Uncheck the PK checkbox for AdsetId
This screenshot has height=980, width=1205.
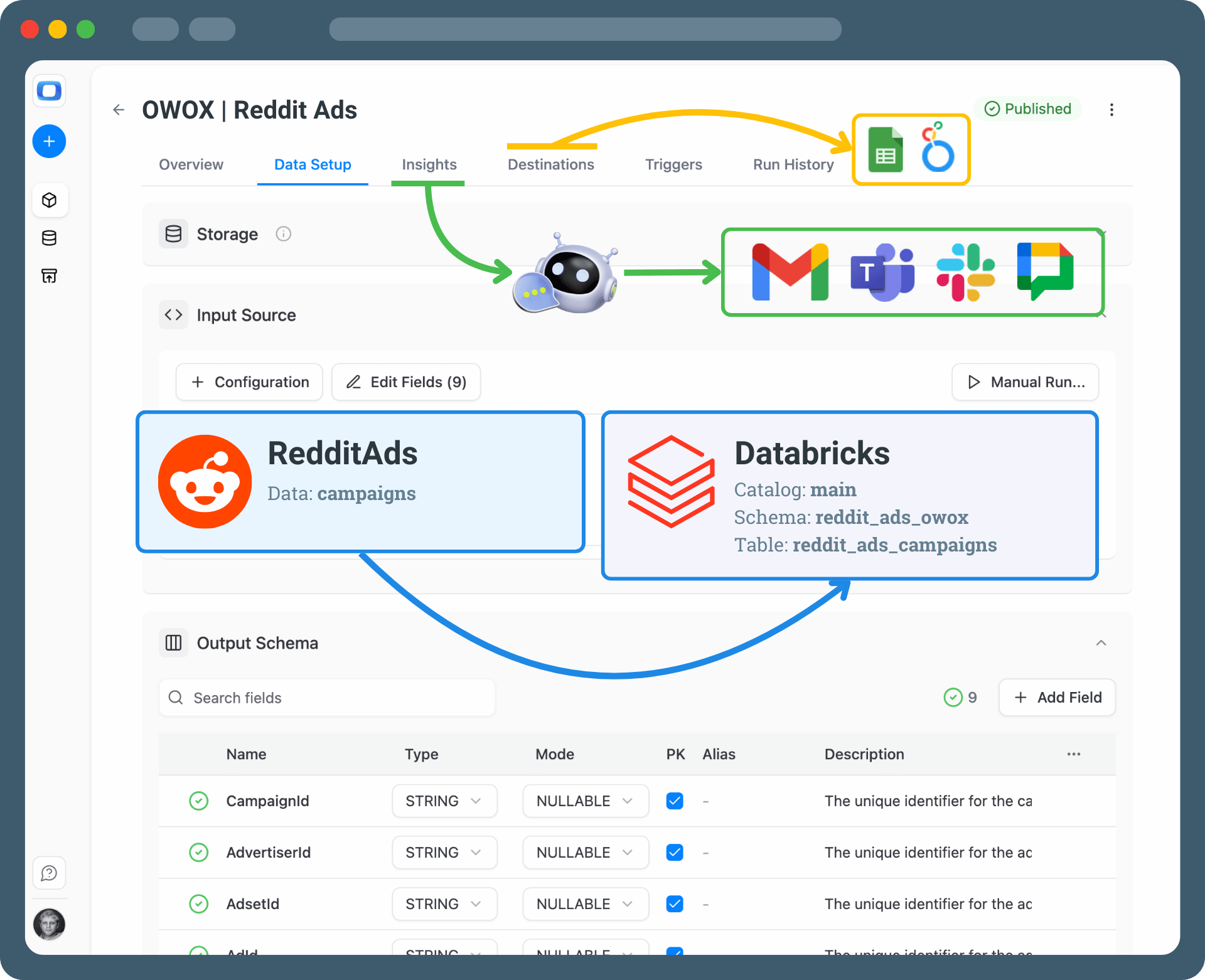pyautogui.click(x=675, y=903)
